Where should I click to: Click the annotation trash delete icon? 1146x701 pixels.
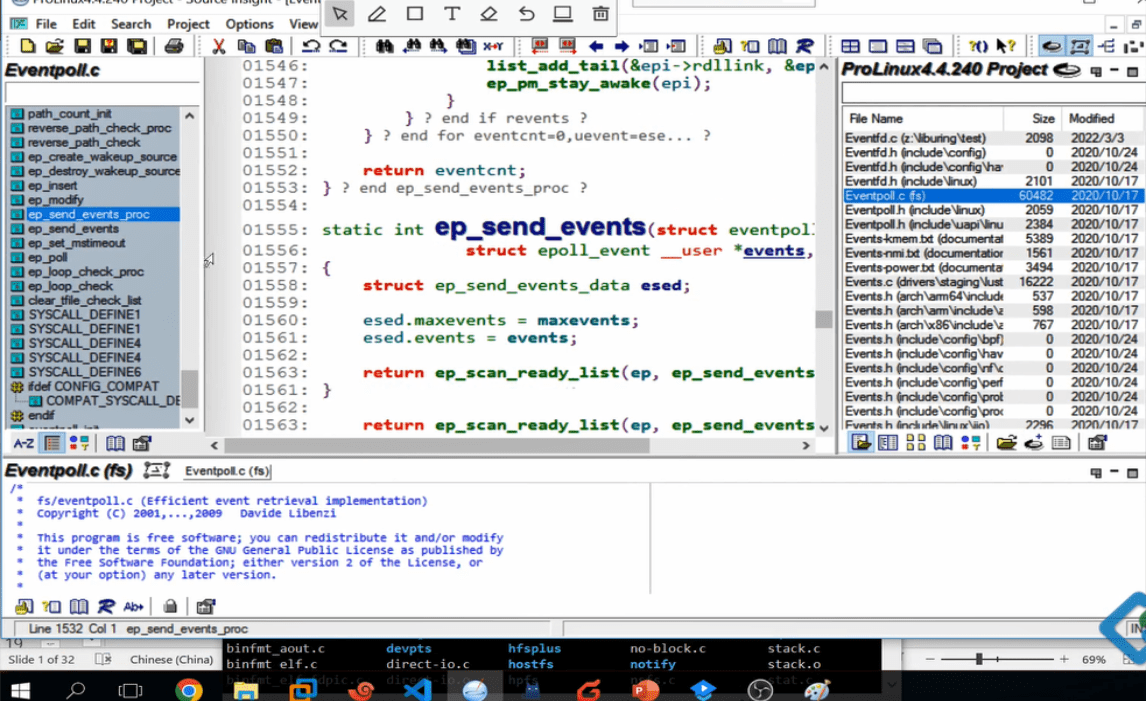600,14
